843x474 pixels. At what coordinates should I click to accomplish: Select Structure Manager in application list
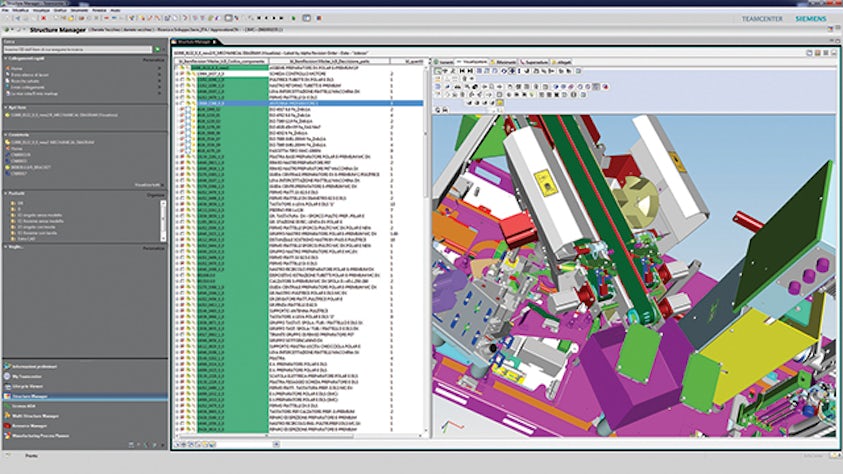[85, 397]
